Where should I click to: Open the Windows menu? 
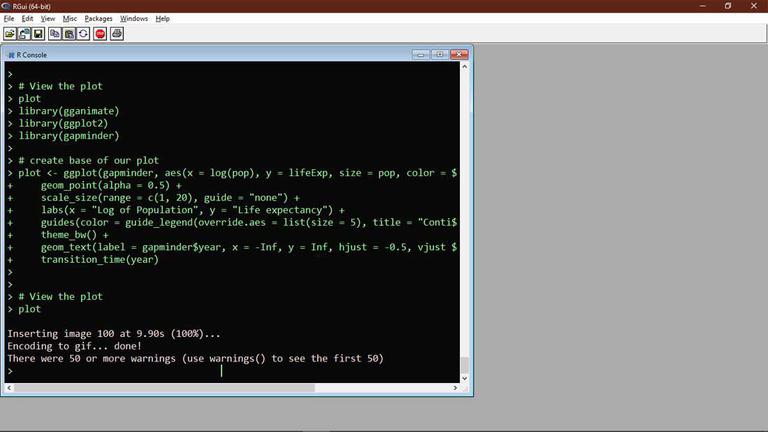point(134,19)
